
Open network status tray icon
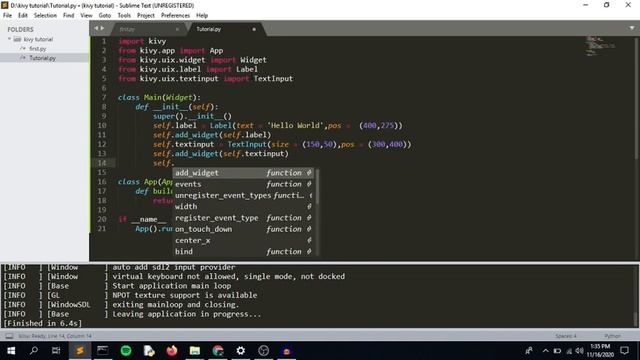(x=569, y=351)
